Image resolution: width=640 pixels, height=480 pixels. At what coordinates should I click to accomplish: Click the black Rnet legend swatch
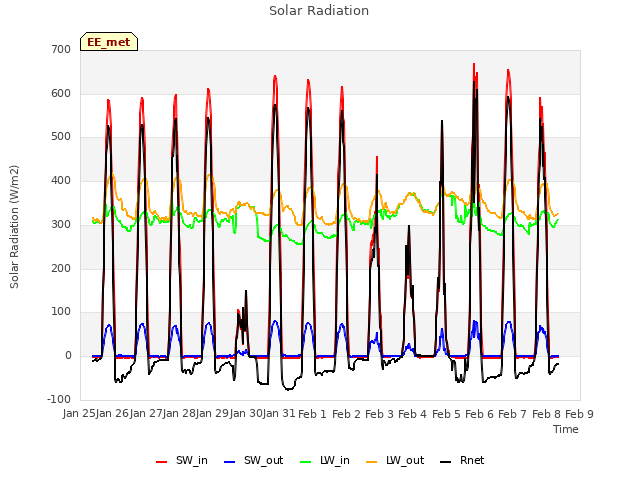tap(446, 462)
